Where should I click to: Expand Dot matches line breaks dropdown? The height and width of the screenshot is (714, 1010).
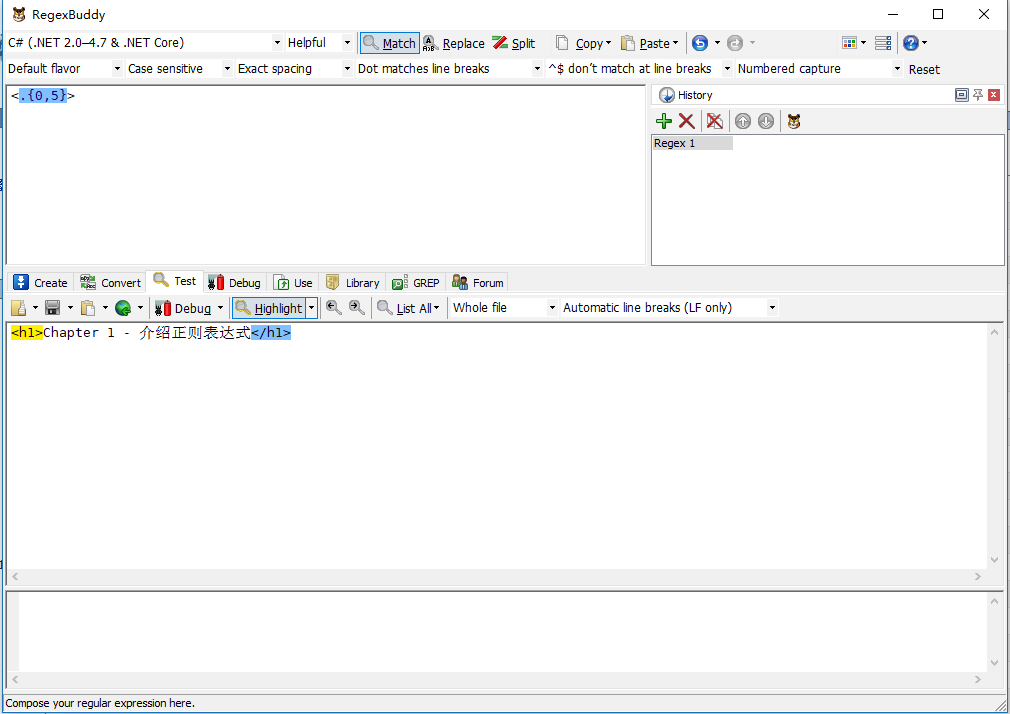pos(537,68)
